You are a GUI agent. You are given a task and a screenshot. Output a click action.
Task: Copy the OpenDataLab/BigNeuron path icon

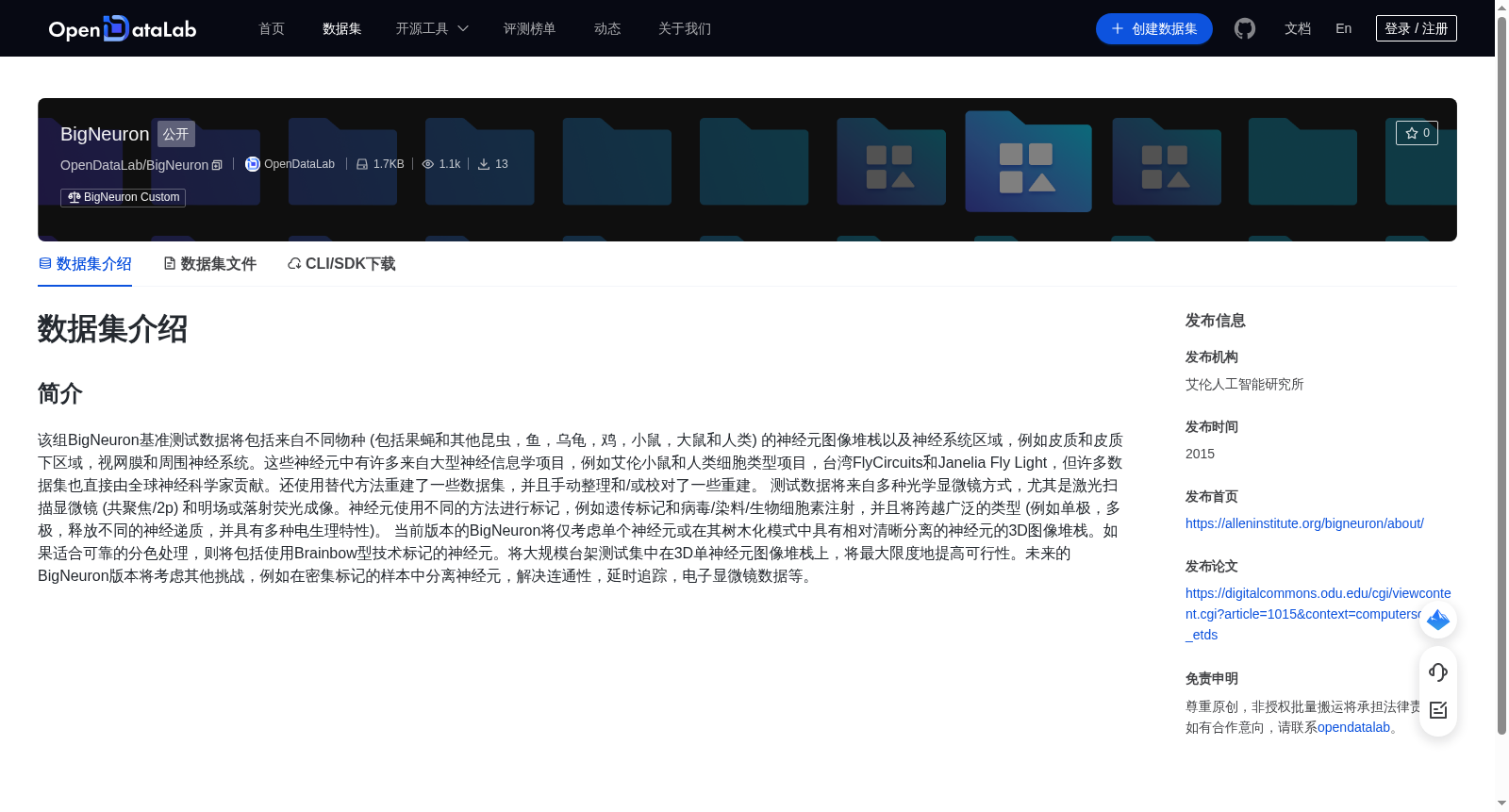(x=217, y=165)
